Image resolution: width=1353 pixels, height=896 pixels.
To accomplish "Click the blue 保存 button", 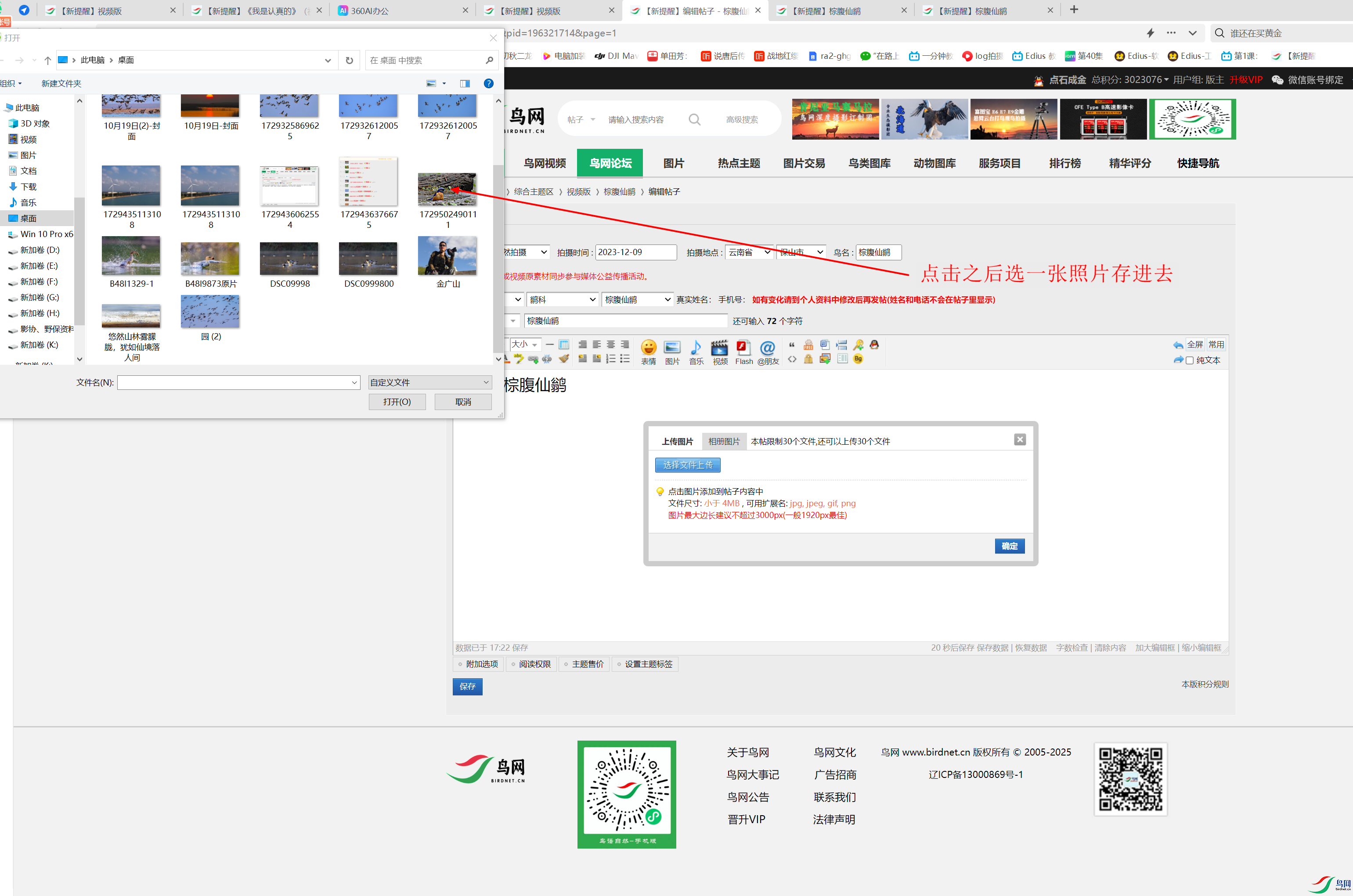I will 467,686.
